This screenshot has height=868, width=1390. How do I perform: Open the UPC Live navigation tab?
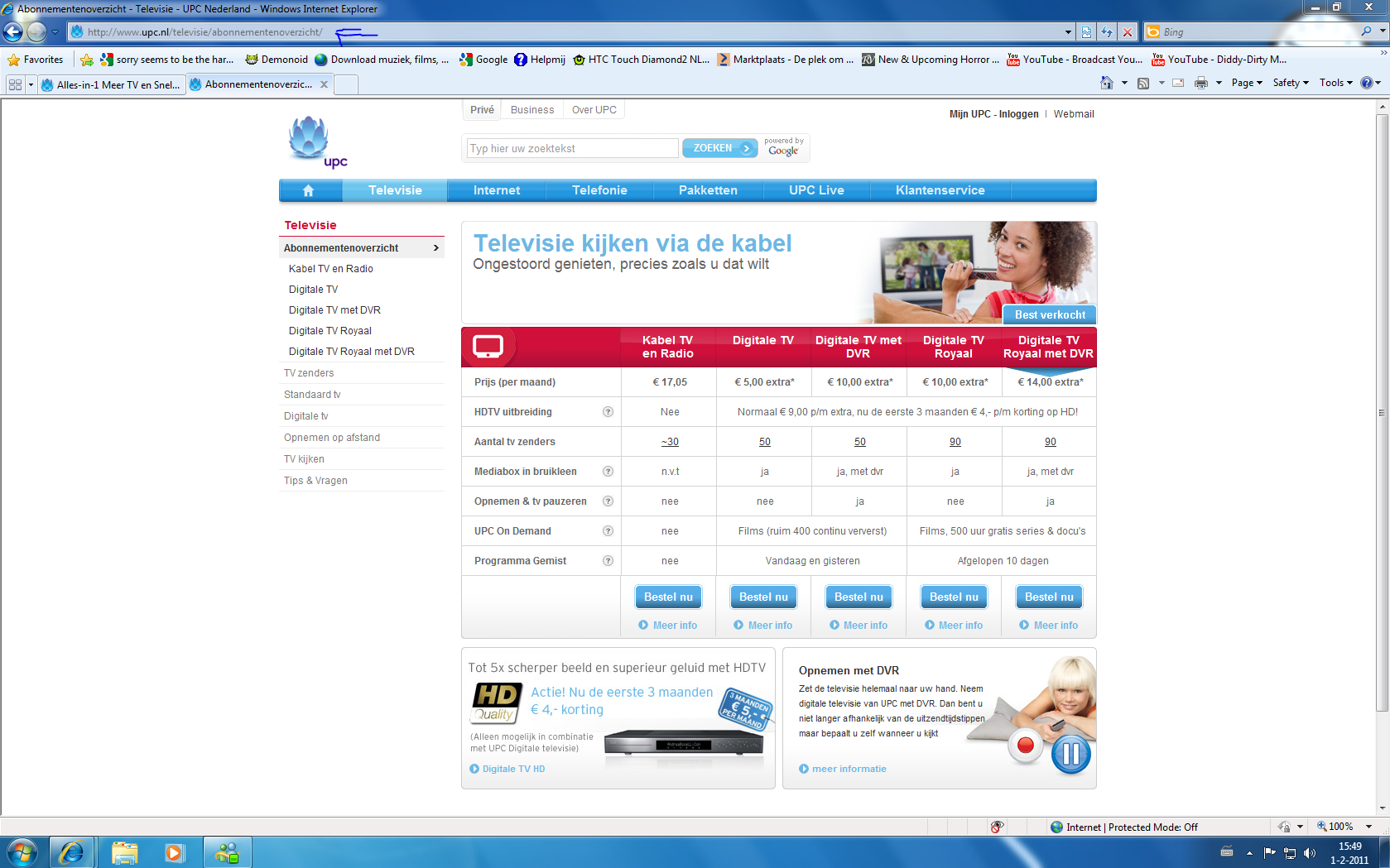click(x=816, y=190)
